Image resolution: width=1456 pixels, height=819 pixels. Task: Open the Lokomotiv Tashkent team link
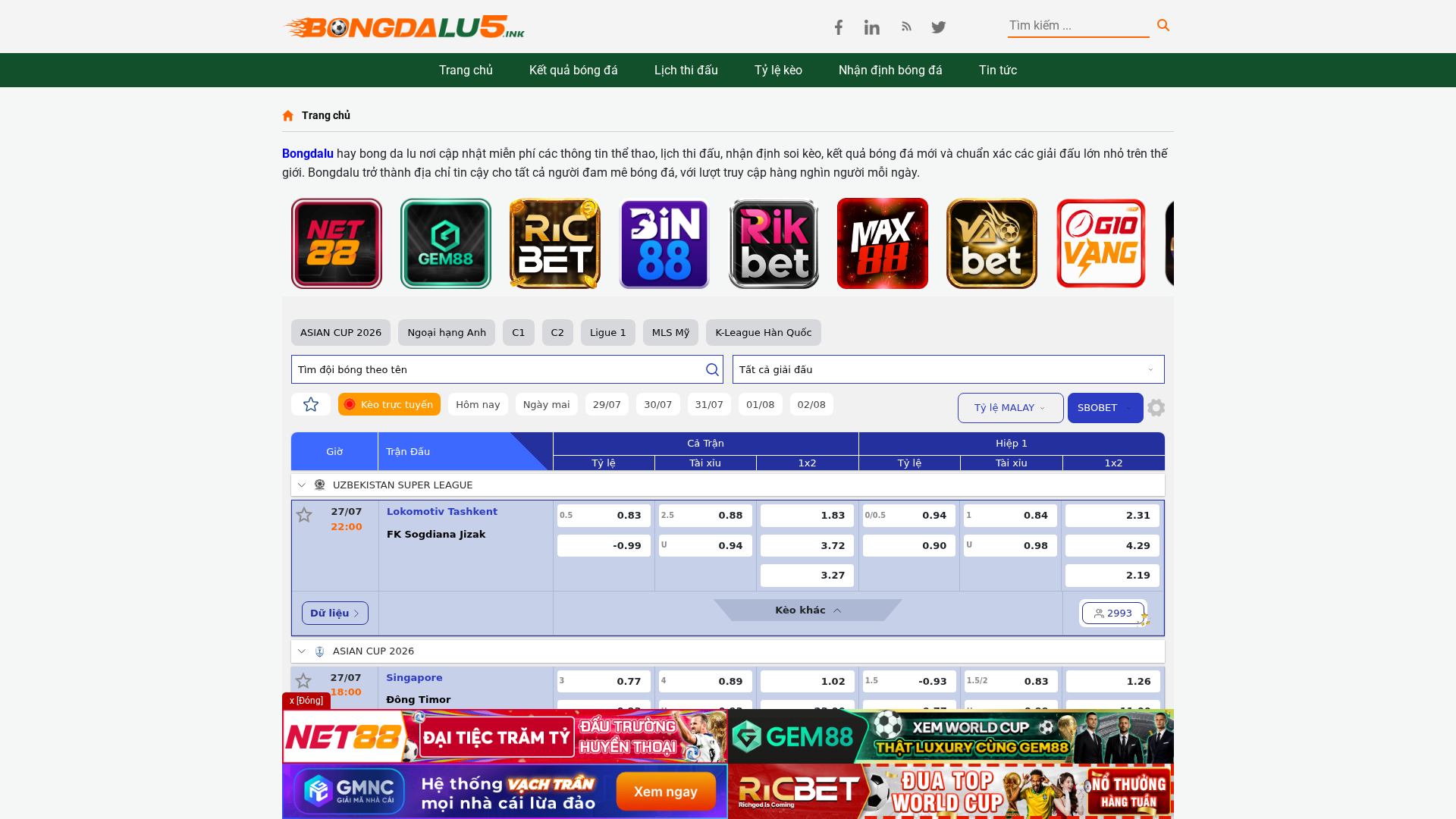442,512
